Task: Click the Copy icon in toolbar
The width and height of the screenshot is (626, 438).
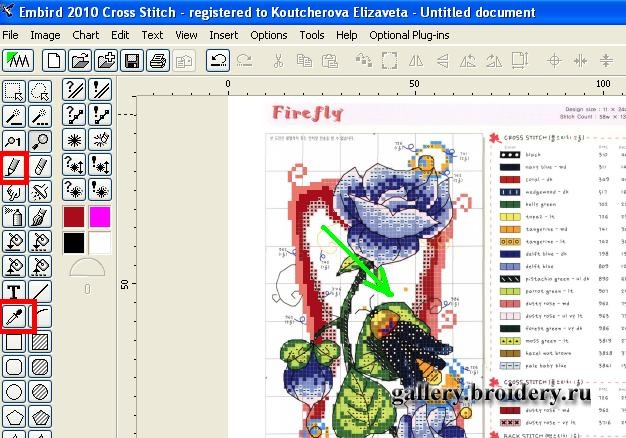Action: [304, 61]
